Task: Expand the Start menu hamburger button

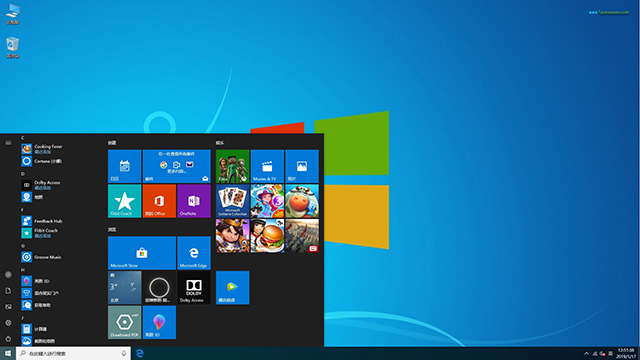Action: [8, 143]
